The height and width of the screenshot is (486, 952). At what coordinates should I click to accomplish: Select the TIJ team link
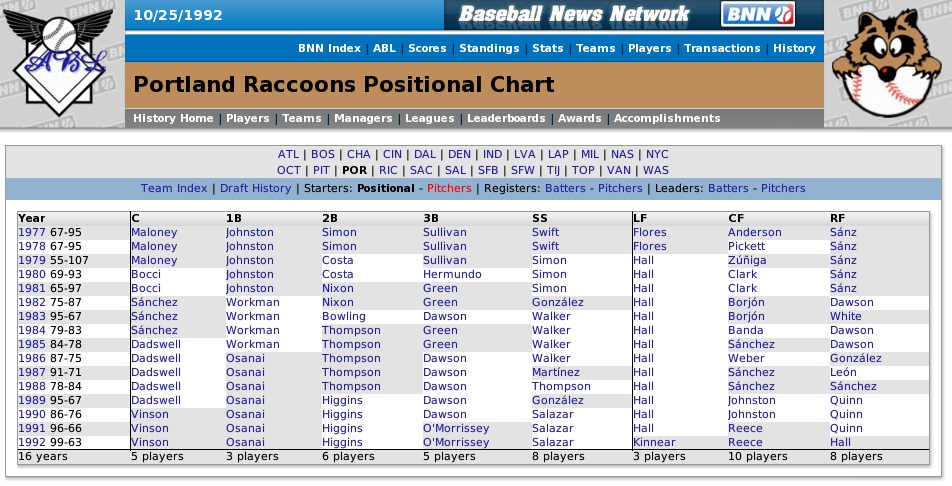553,170
